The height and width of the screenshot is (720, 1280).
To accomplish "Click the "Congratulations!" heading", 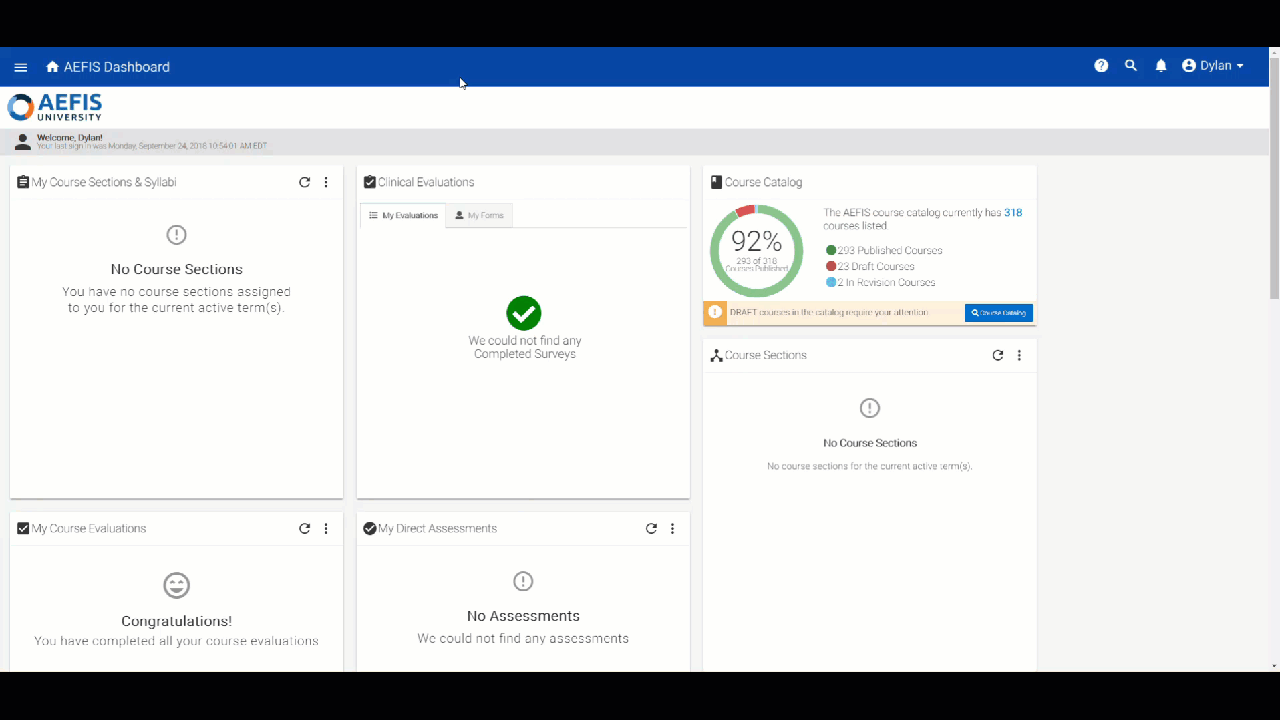I will pos(176,621).
